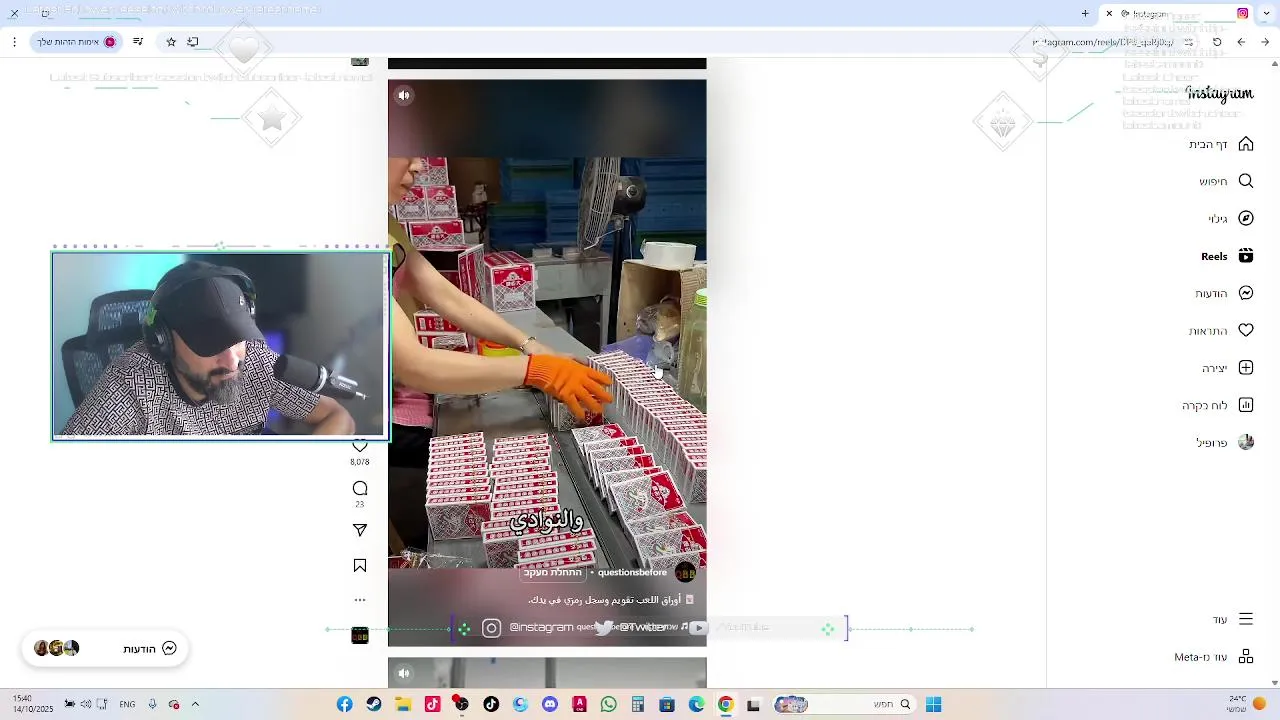Go forward with the browser forward arrow
Viewport: 1280px width, 720px height.
pyautogui.click(x=1241, y=42)
